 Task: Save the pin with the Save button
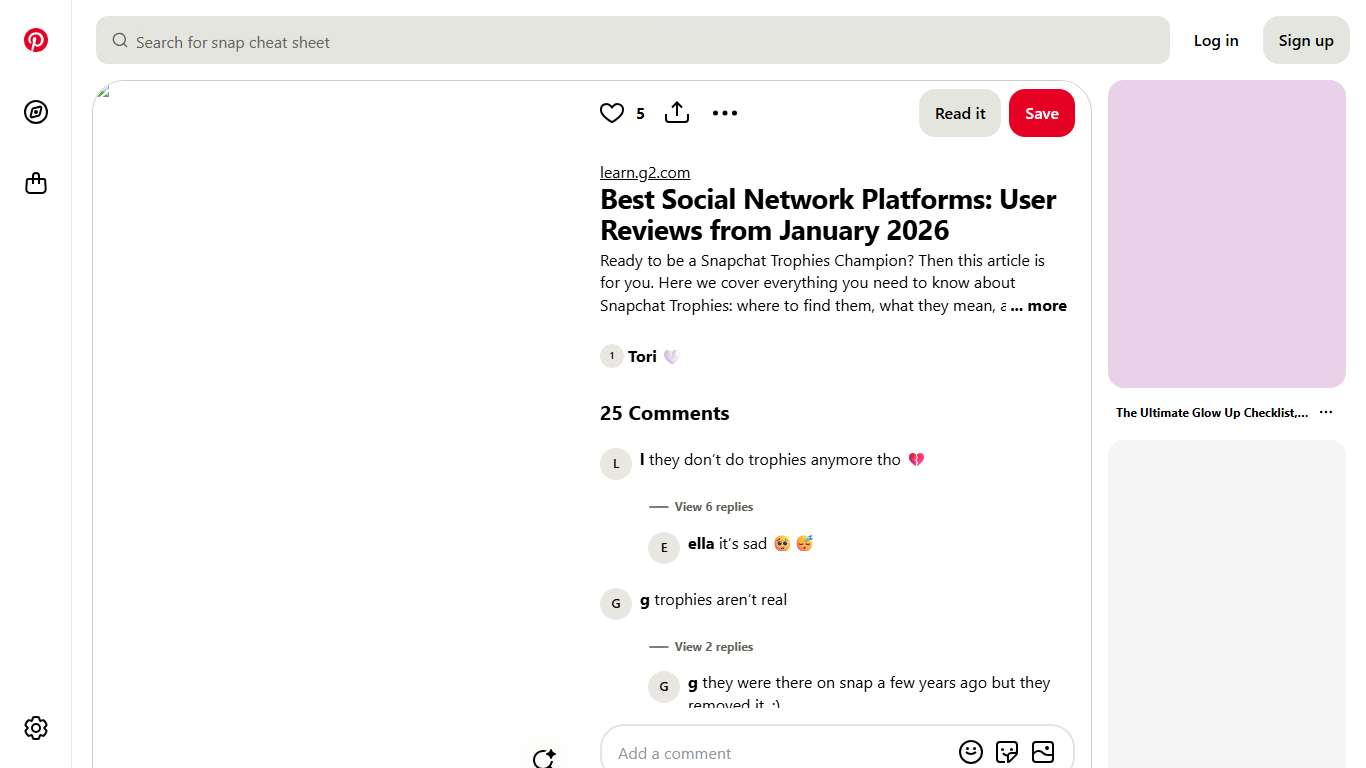click(x=1041, y=113)
